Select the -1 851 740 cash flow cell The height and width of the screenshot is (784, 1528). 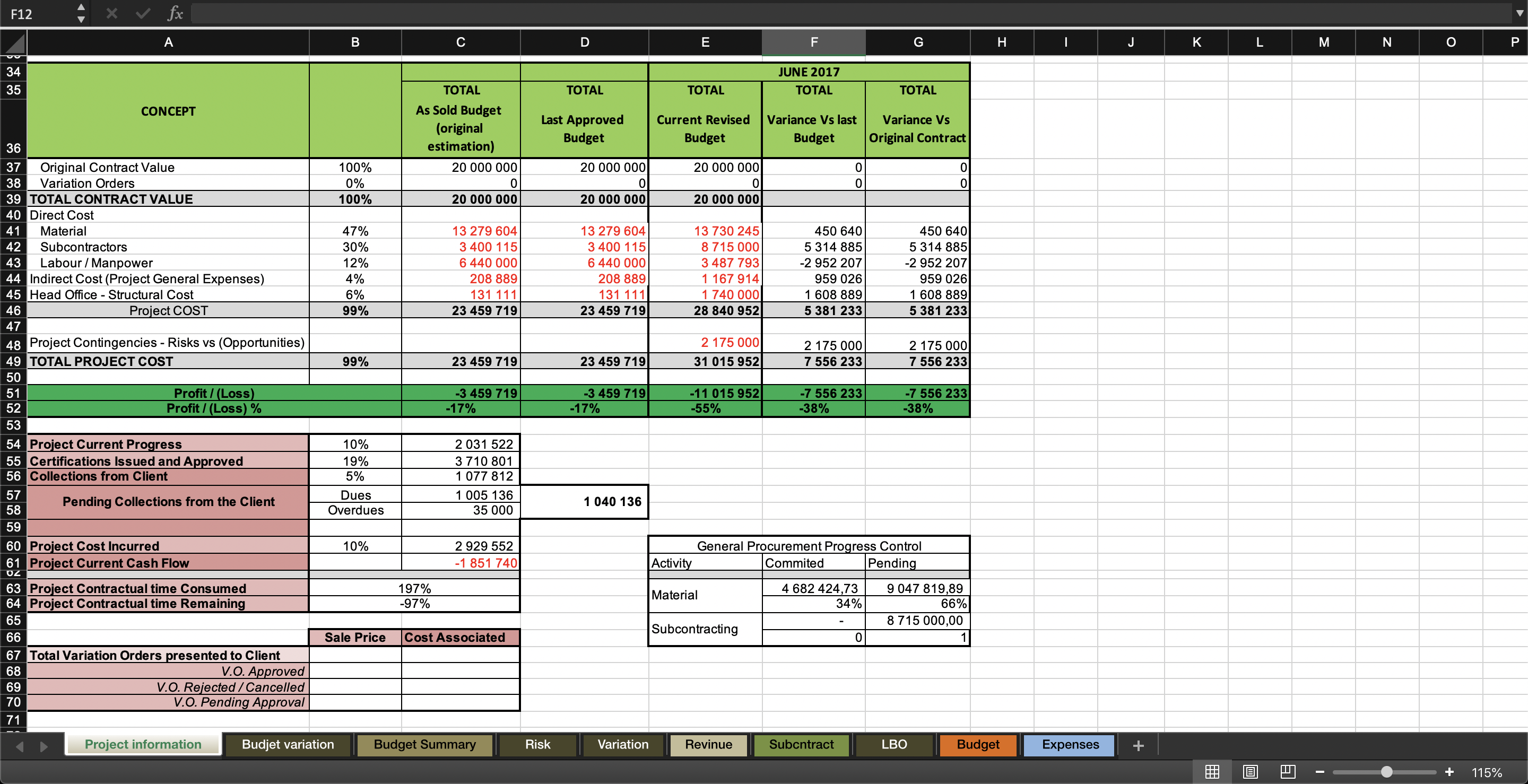click(461, 563)
